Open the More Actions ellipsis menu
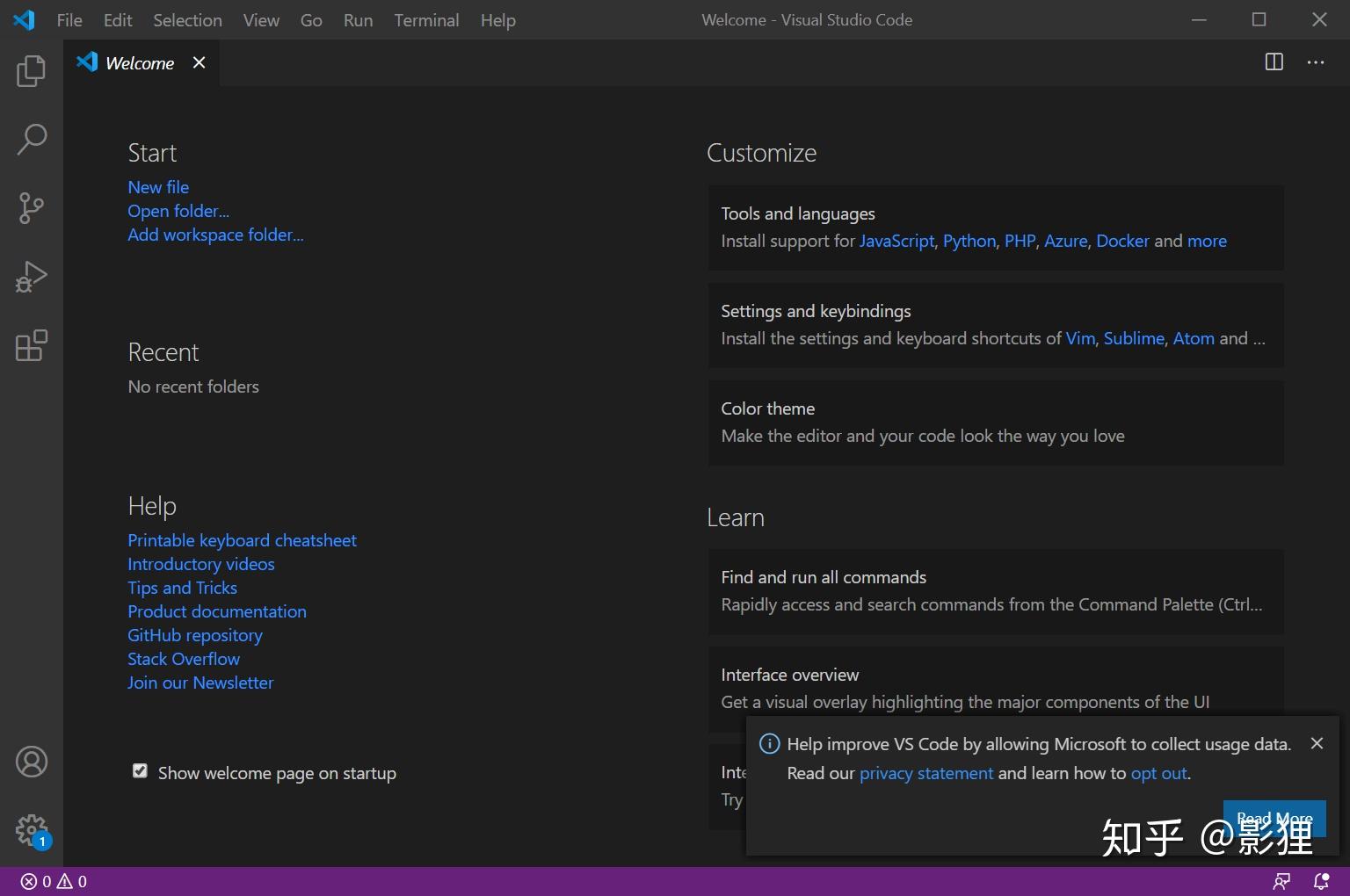The width and height of the screenshot is (1350, 896). pos(1316,62)
